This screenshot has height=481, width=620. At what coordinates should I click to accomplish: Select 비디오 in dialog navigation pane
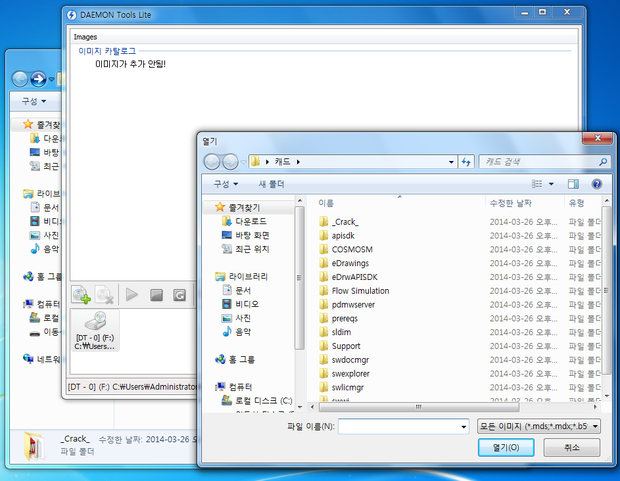247,304
